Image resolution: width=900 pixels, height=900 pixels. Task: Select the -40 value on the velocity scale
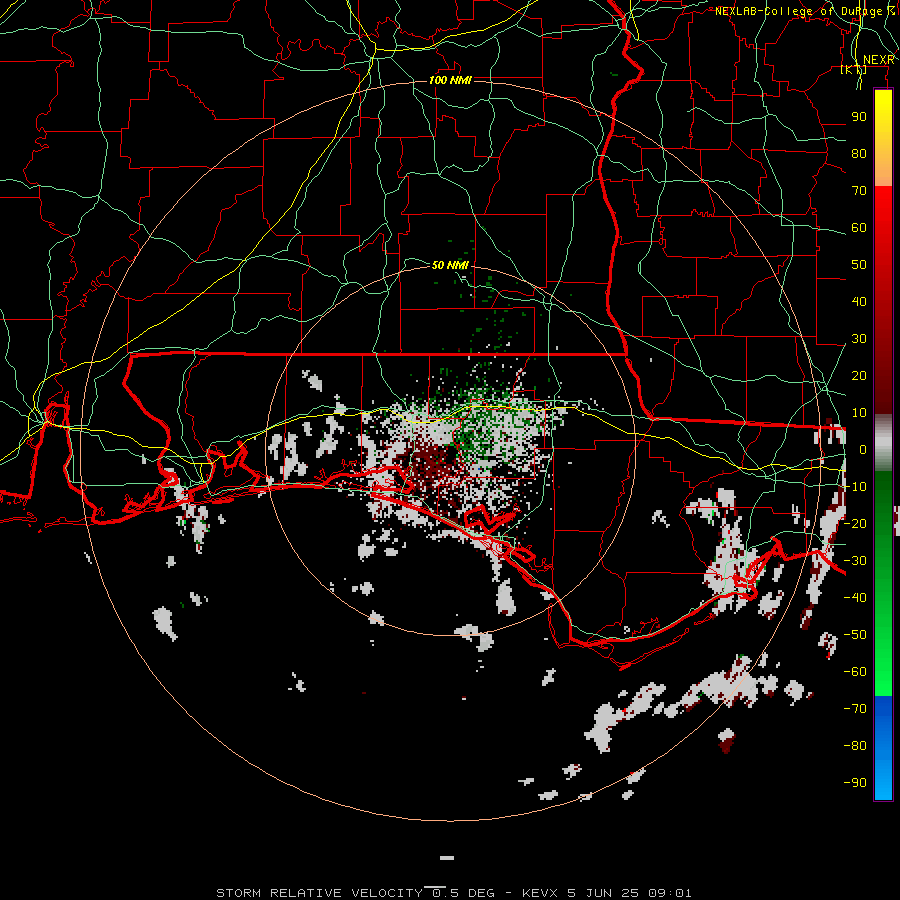click(x=855, y=598)
